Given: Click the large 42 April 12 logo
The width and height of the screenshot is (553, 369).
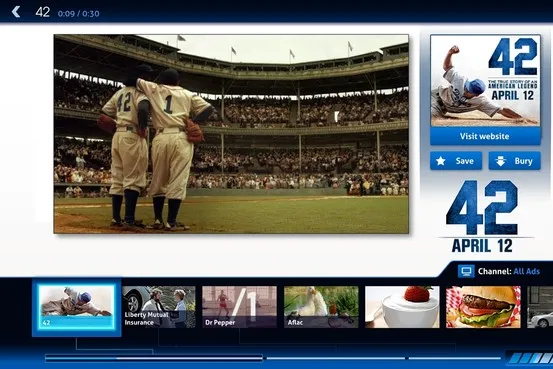Looking at the screenshot, I should click(x=482, y=216).
